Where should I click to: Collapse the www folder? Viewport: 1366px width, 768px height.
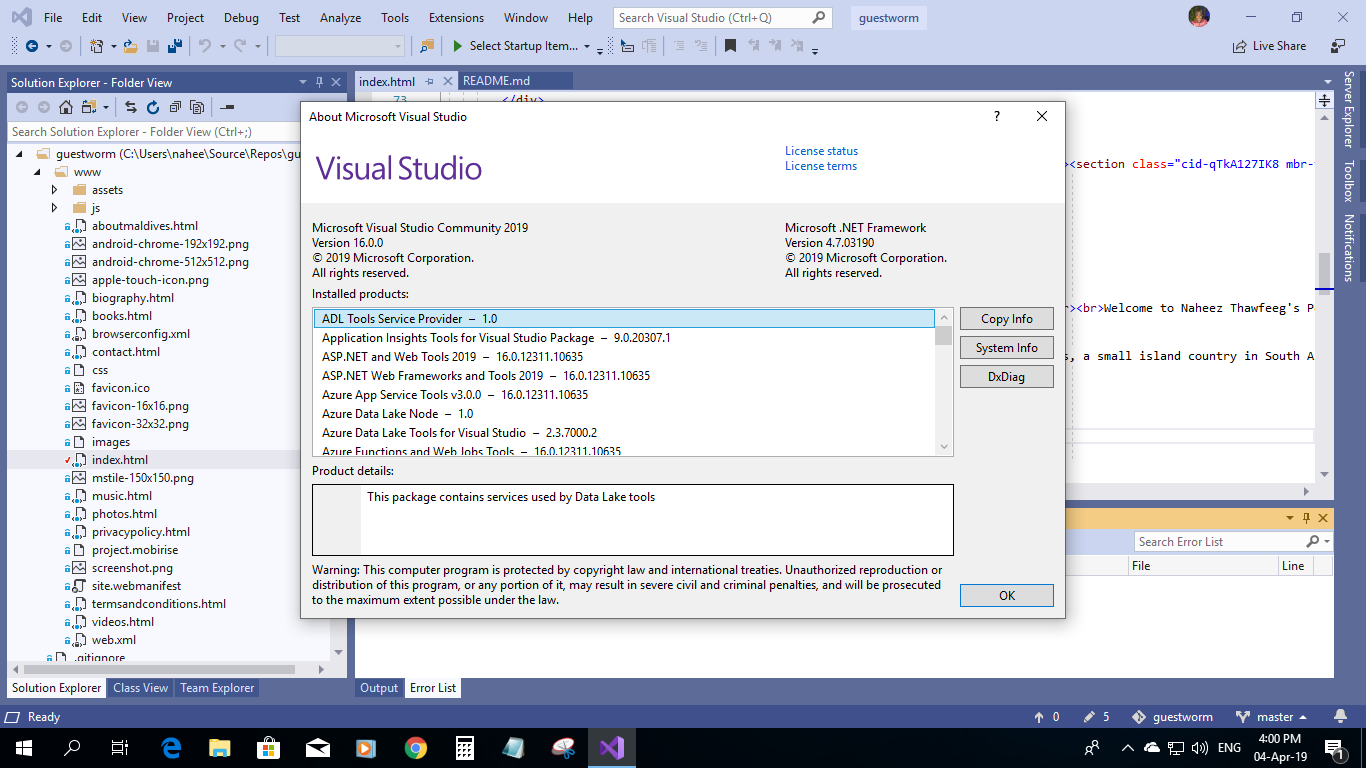[37, 172]
